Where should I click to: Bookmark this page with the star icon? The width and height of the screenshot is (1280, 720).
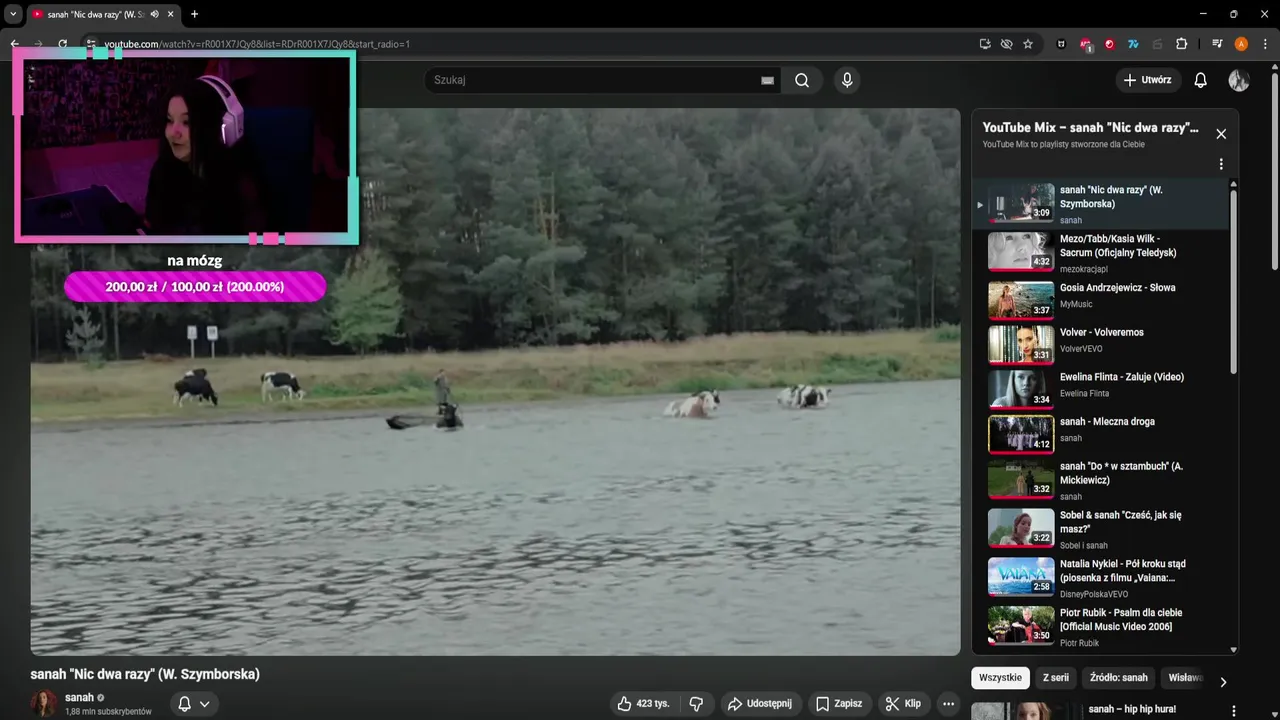[1028, 44]
